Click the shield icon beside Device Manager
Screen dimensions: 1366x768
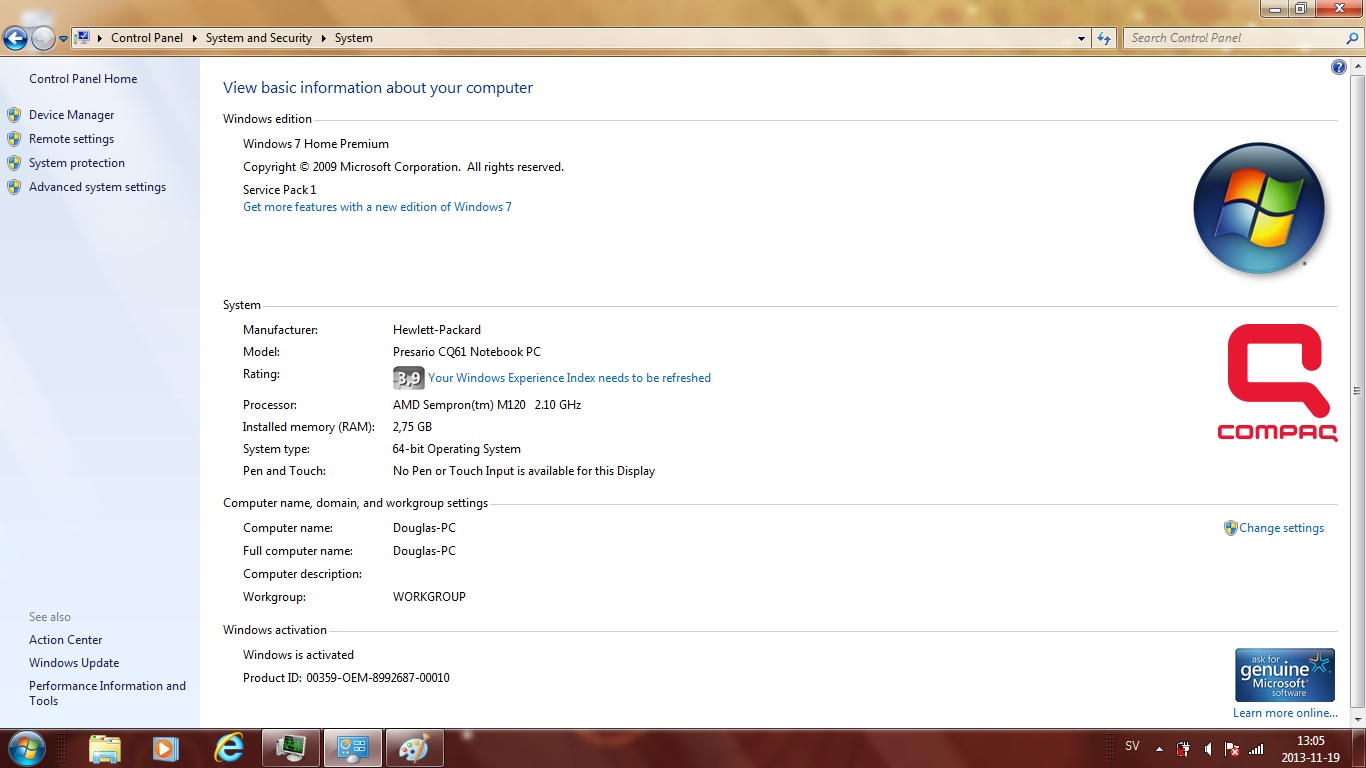point(14,115)
